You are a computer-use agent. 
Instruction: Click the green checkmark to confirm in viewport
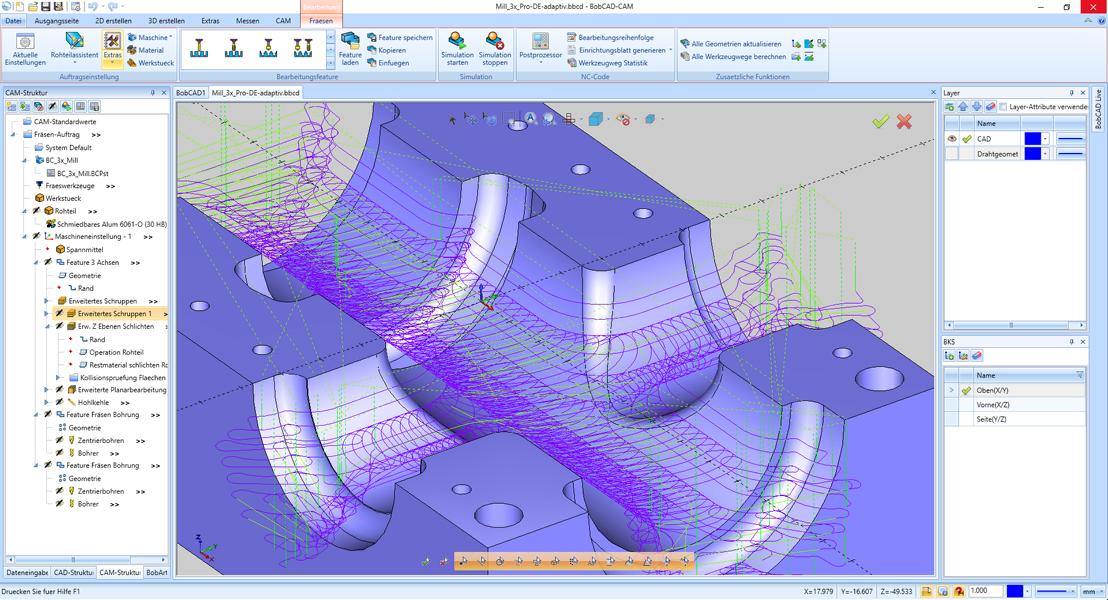(x=880, y=122)
